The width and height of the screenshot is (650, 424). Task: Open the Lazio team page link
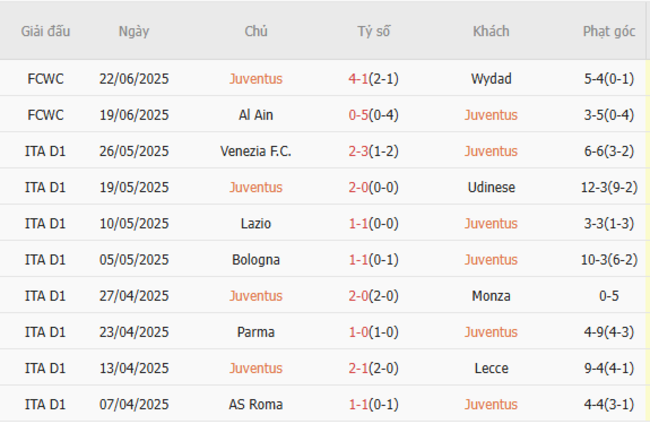pos(256,223)
